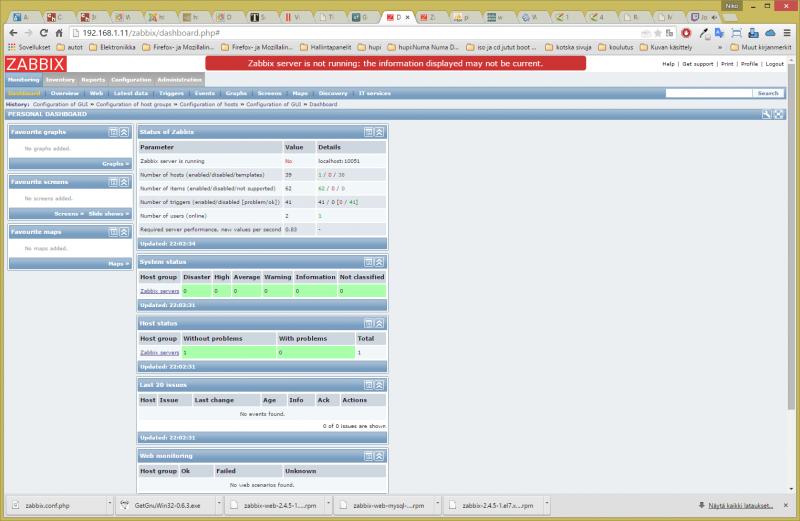Click the Search button

pos(768,93)
